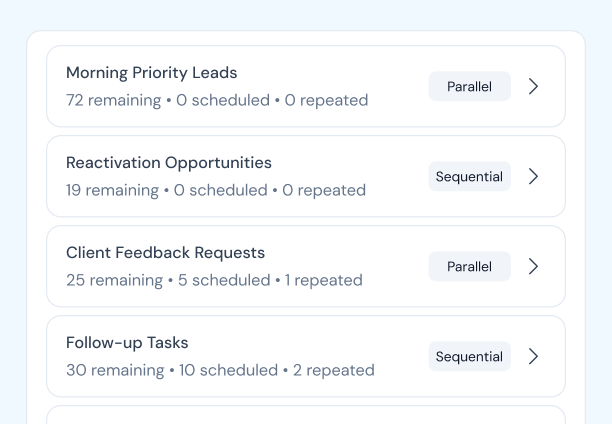Viewport: 612px width, 424px height.
Task: Click Parallel badge on Morning Priority Leads
Action: [x=470, y=86]
